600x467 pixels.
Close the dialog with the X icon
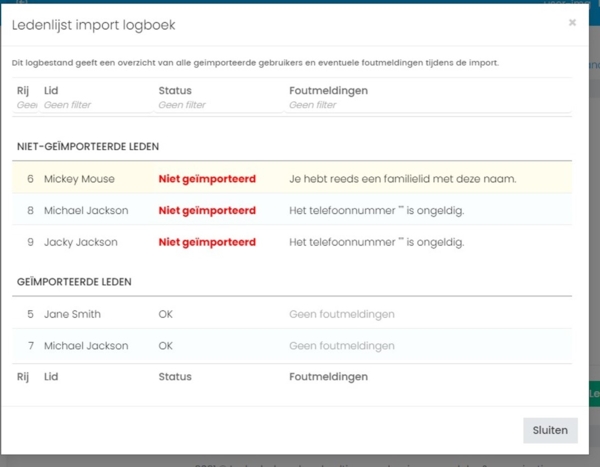tap(572, 23)
